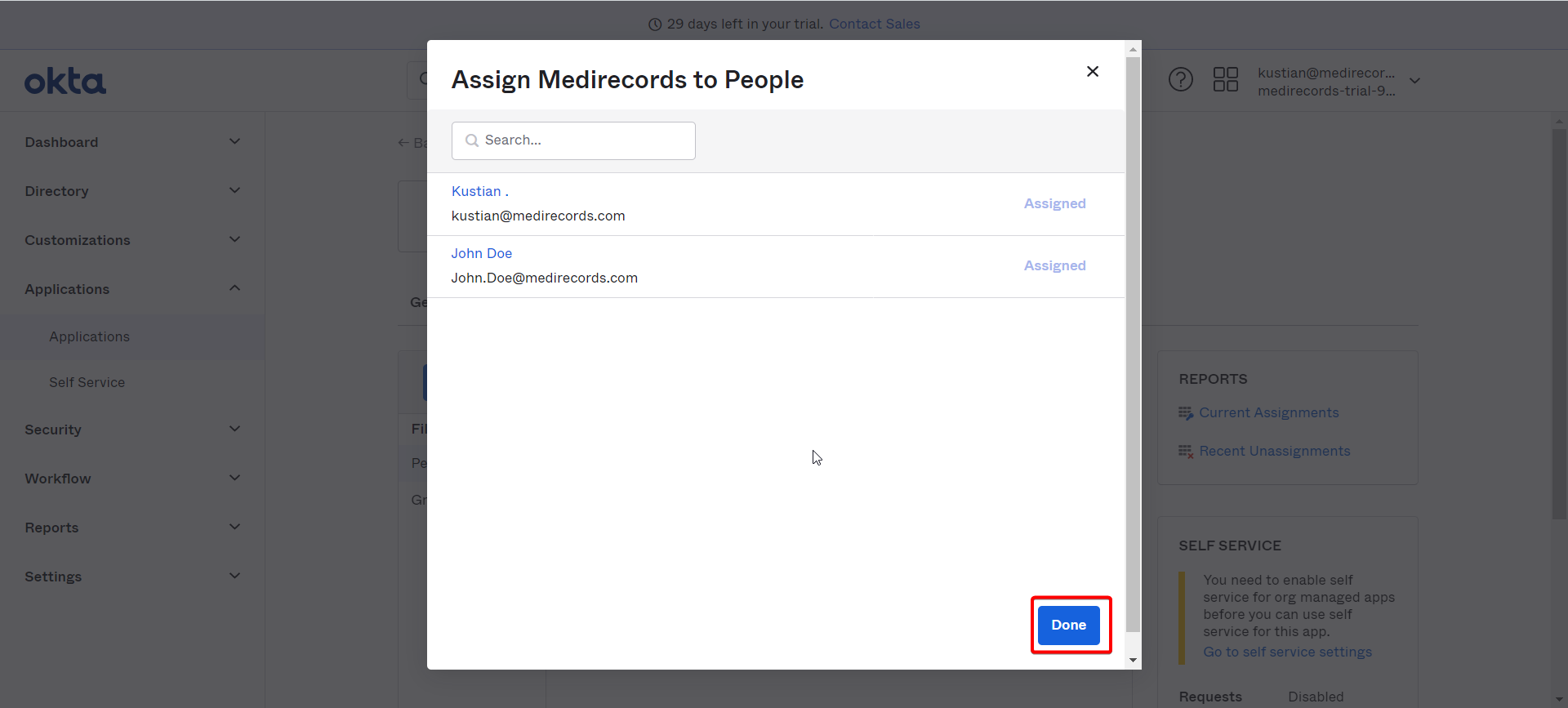Click the Contact Sales link
Viewport: 1568px width, 708px height.
[x=875, y=24]
